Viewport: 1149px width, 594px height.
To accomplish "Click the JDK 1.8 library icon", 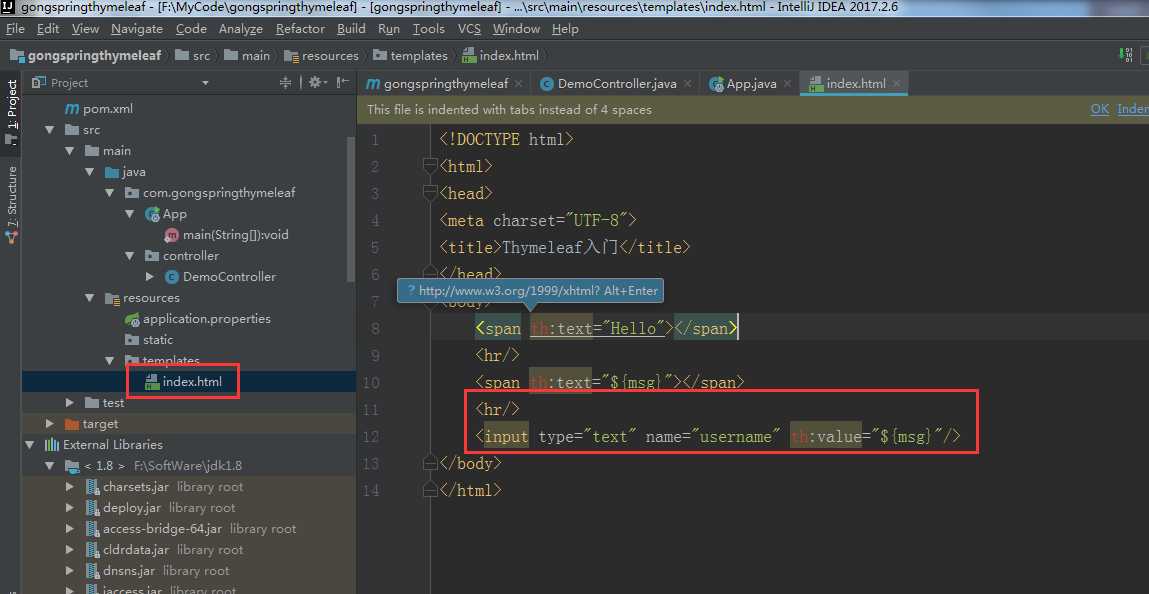I will 72,466.
